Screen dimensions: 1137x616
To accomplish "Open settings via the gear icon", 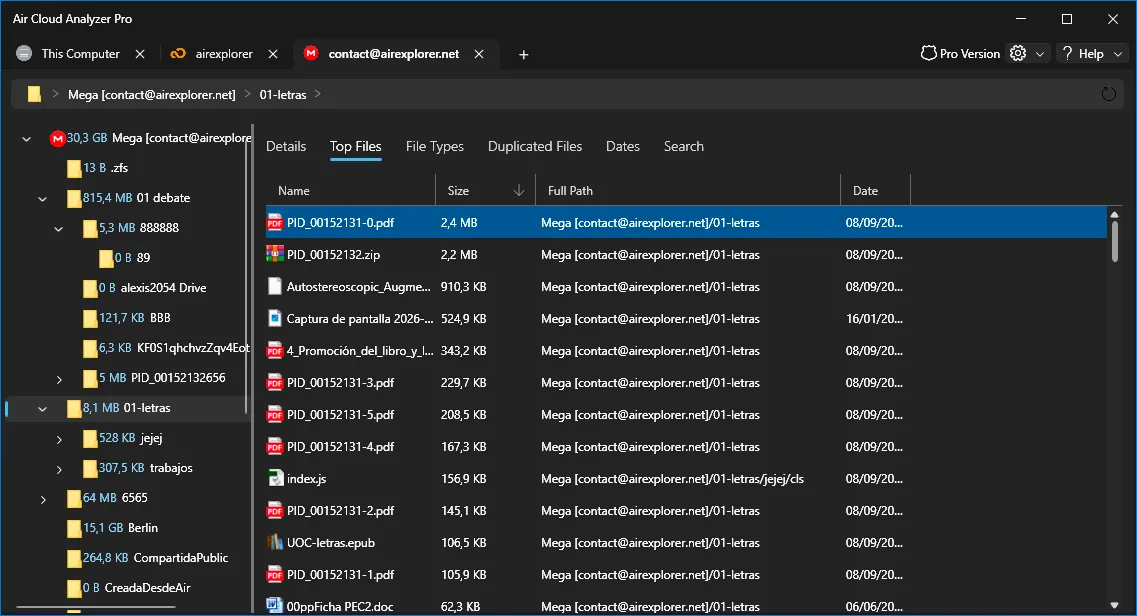I will pyautogui.click(x=1018, y=54).
